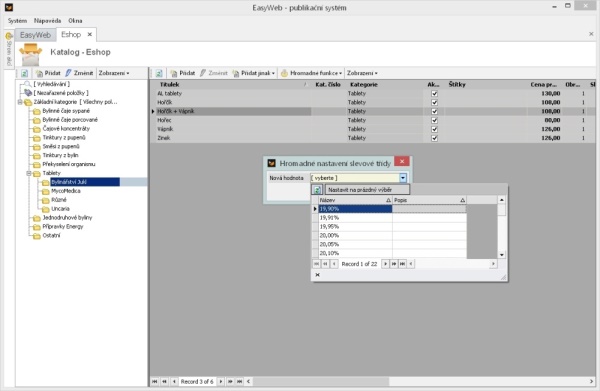
Task: Click Přidat in product list toolbar
Action: (x=183, y=73)
